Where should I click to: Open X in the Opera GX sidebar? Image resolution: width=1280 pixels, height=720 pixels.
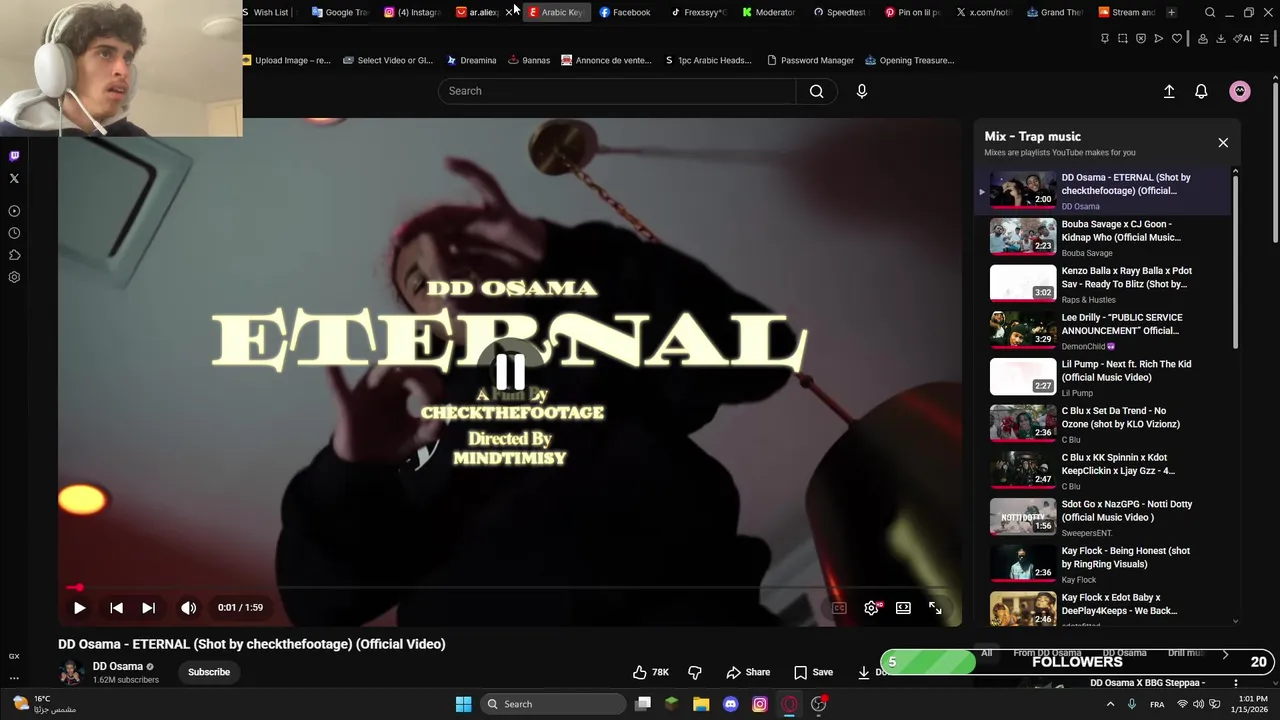click(x=14, y=179)
